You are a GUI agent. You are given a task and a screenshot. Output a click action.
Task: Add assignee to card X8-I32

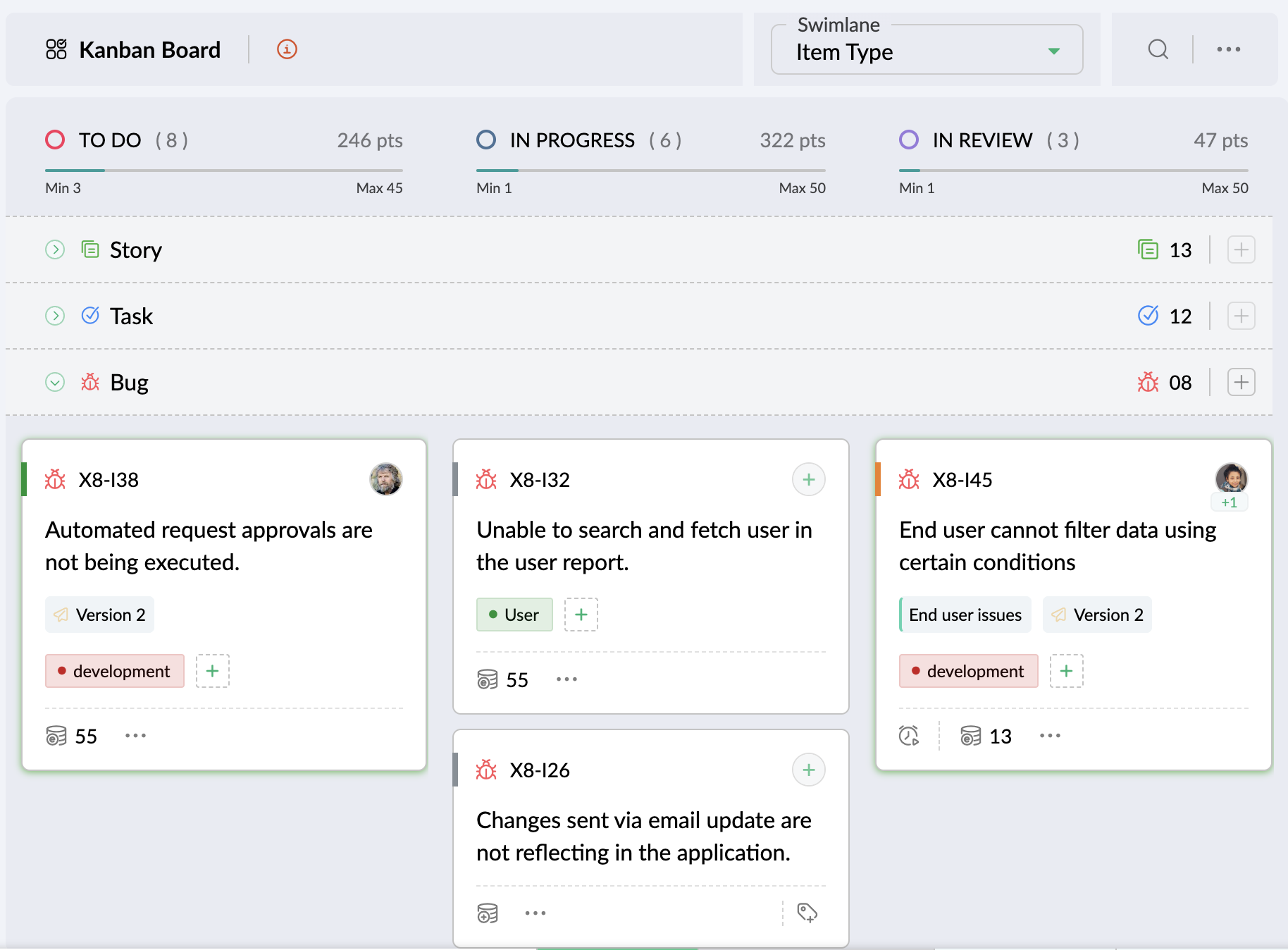808,480
